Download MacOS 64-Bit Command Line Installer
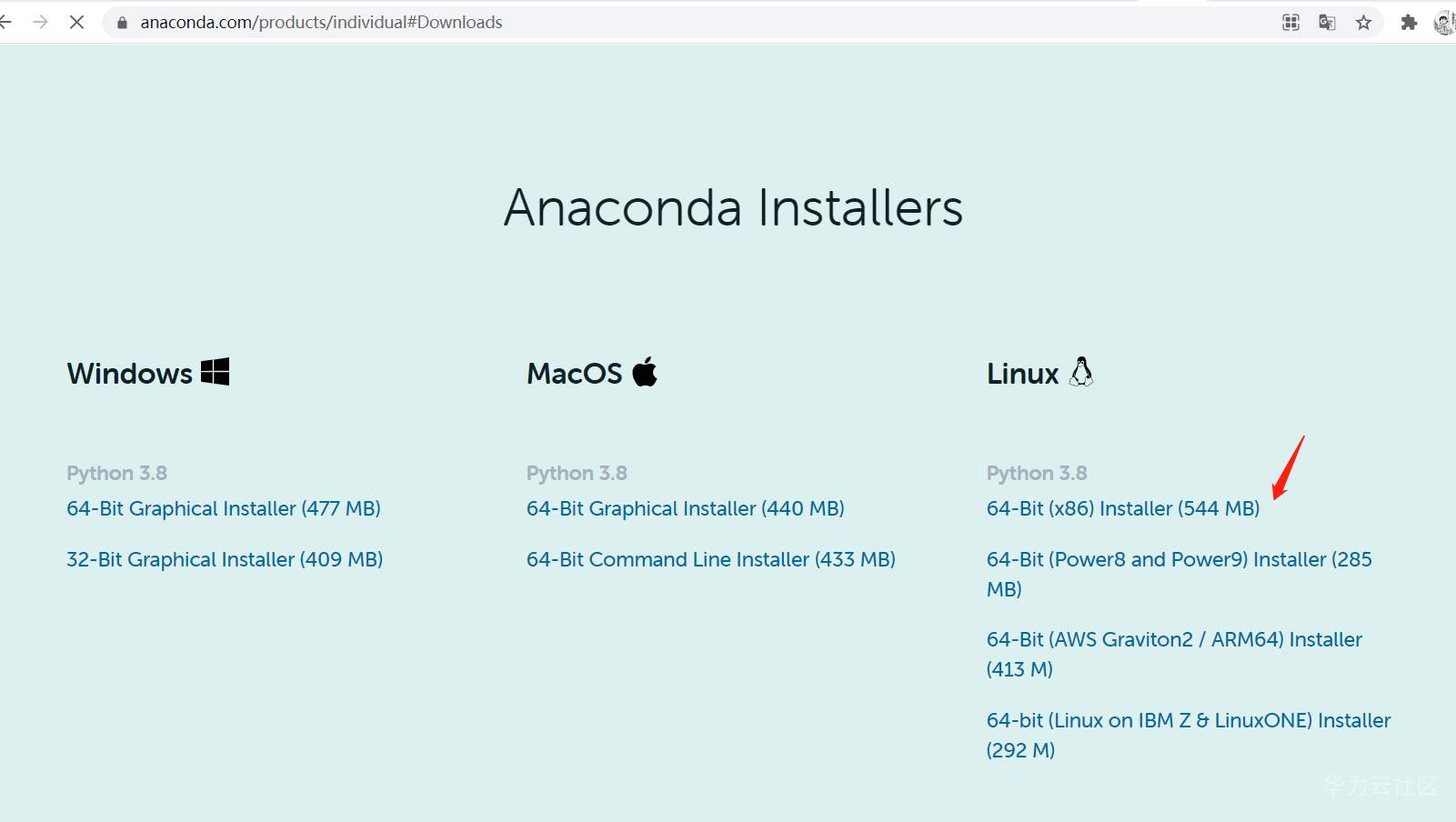Screen dimensions: 1456x822 point(710,559)
